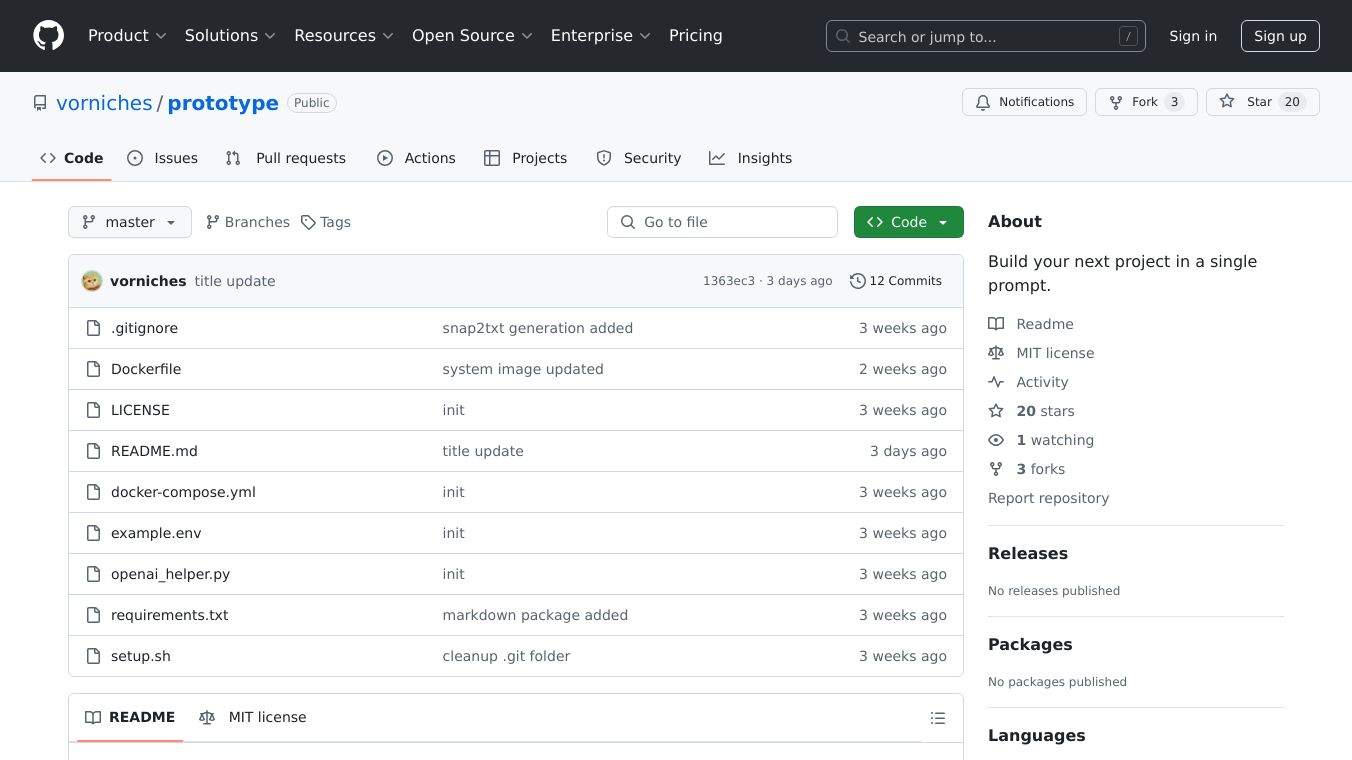Screen dimensions: 1352x760
Task: Click the commit history clock icon
Action: 857,281
